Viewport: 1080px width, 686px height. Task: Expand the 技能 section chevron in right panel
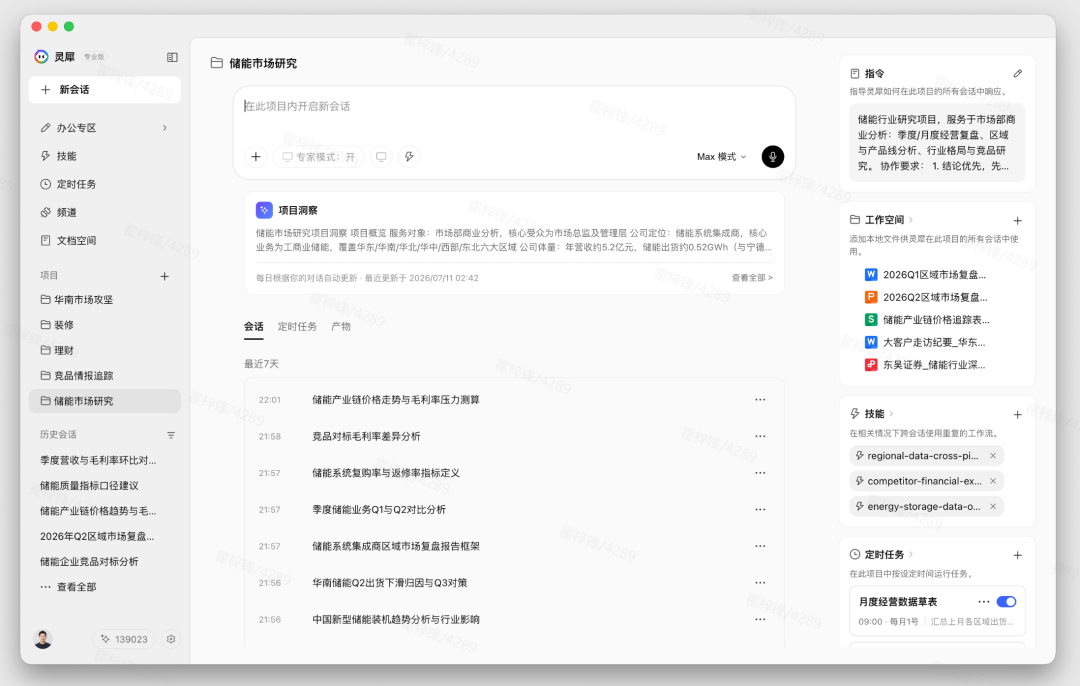click(x=891, y=414)
